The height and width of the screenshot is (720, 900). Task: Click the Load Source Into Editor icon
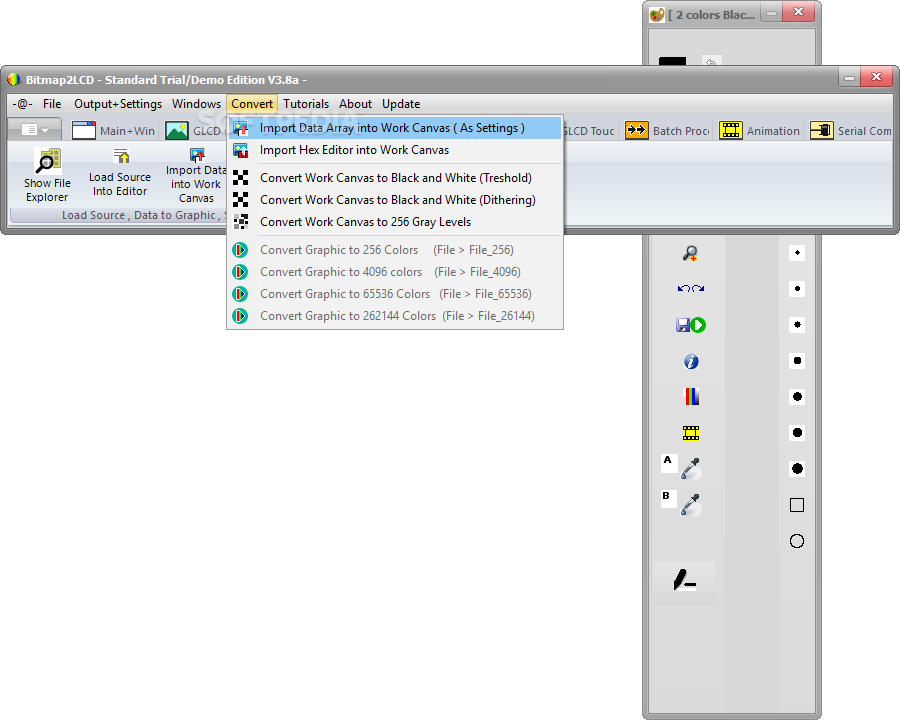tap(121, 156)
